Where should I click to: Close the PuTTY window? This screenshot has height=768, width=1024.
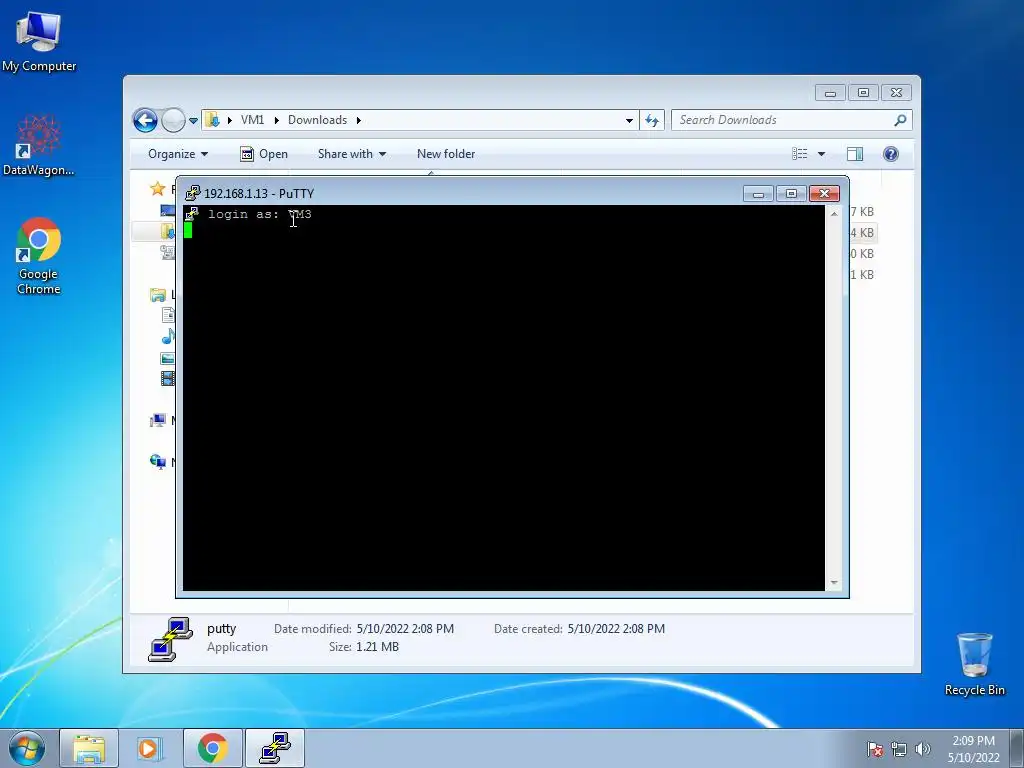click(x=824, y=194)
